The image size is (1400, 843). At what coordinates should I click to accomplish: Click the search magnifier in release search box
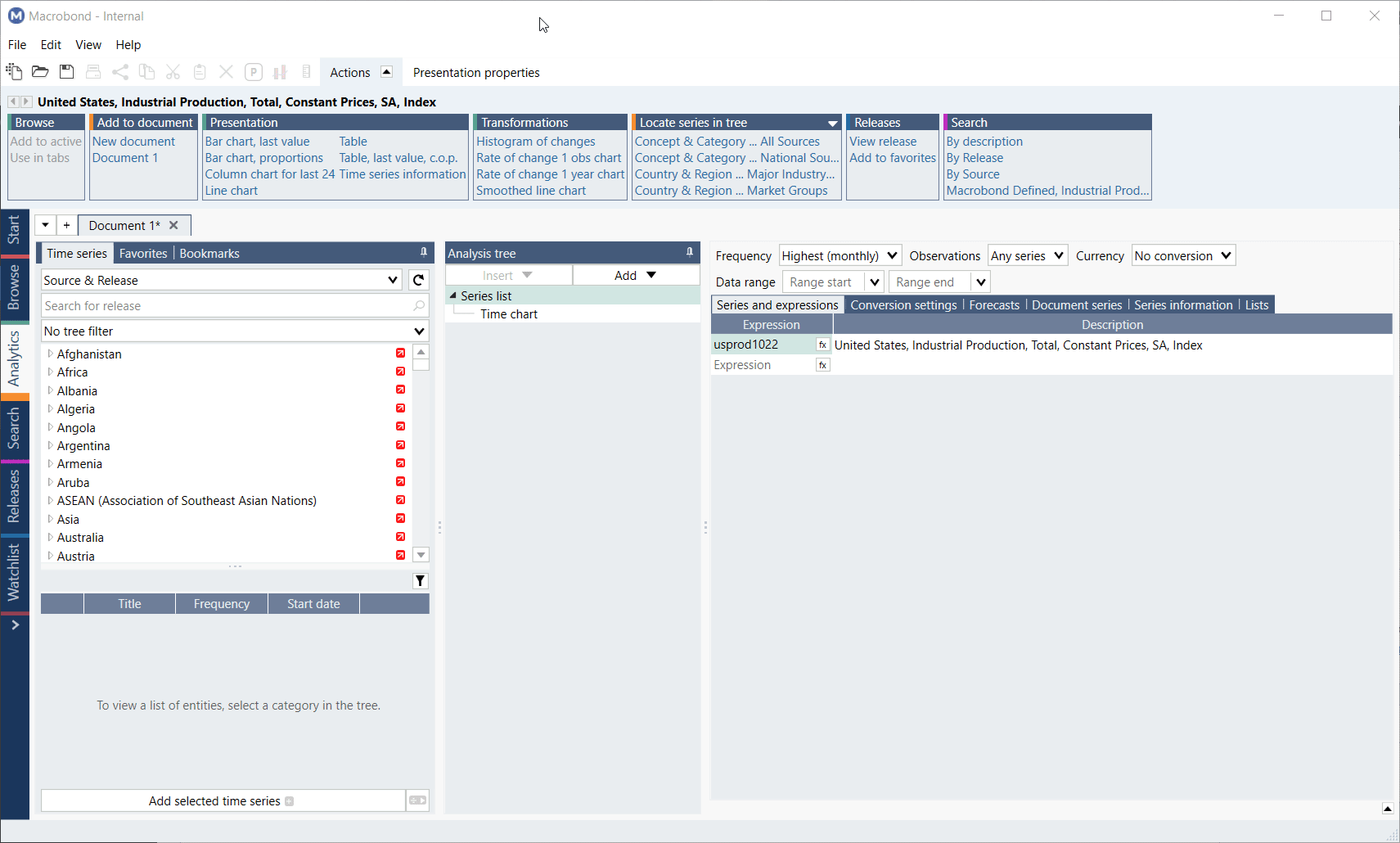[419, 305]
